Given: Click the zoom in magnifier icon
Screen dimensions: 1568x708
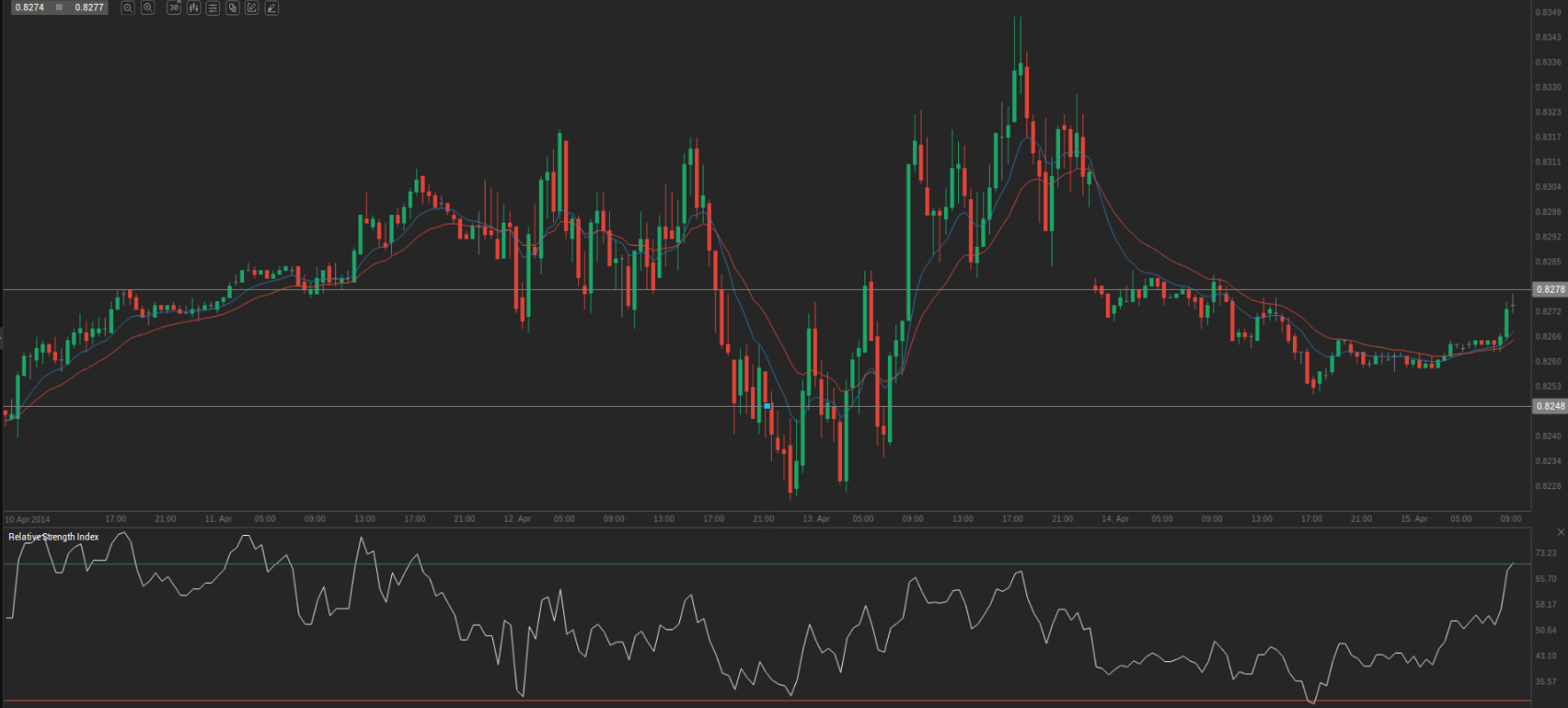Looking at the screenshot, I should pos(148,7).
